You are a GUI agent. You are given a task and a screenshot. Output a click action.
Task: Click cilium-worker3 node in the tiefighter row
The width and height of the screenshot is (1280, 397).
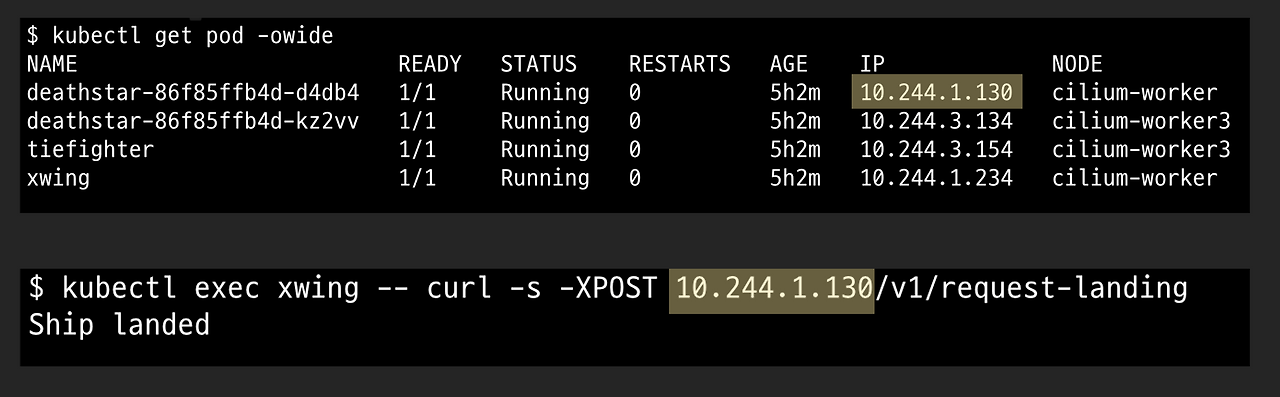1141,150
